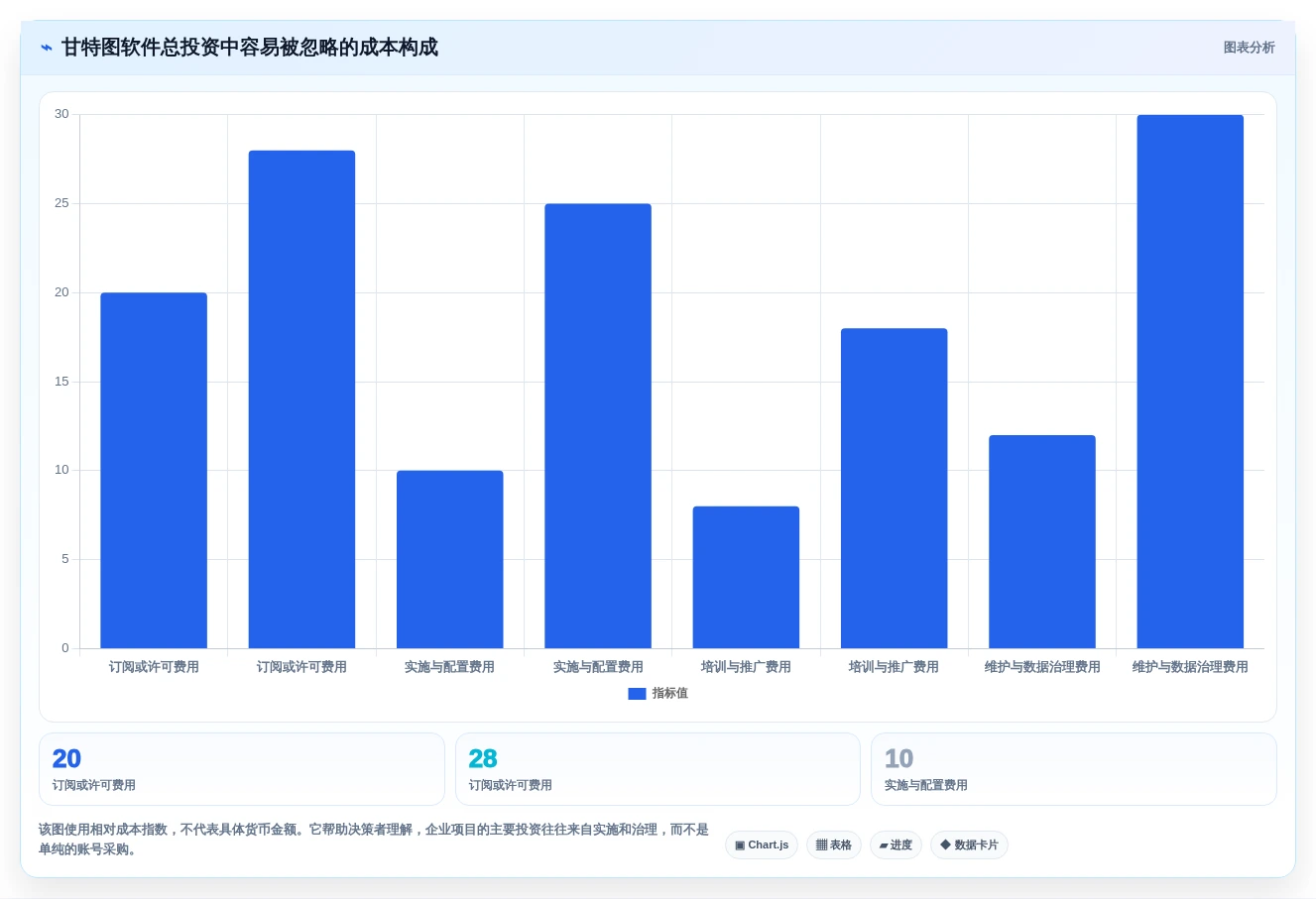The width and height of the screenshot is (1316, 899).
Task: Click the y-axis tick label 5
Action: (65, 559)
